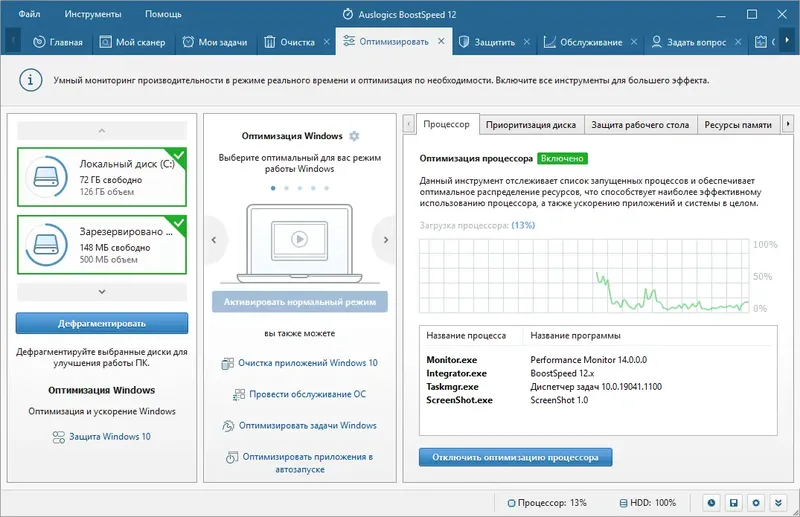Select the Приоритизация диска sub-tab

(x=531, y=125)
